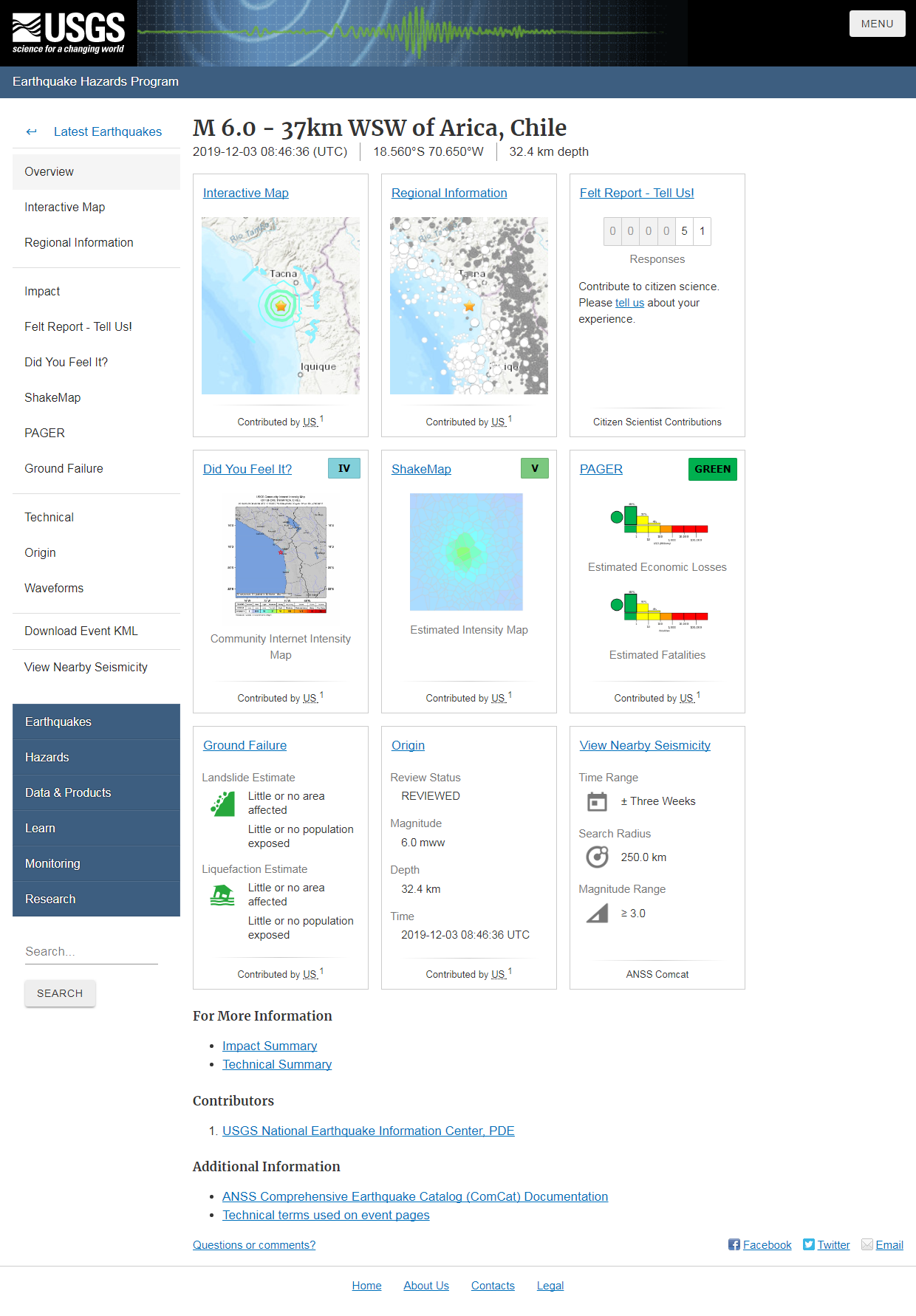Image resolution: width=916 pixels, height=1316 pixels.
Task: Click the IV intensity badge
Action: tap(344, 468)
